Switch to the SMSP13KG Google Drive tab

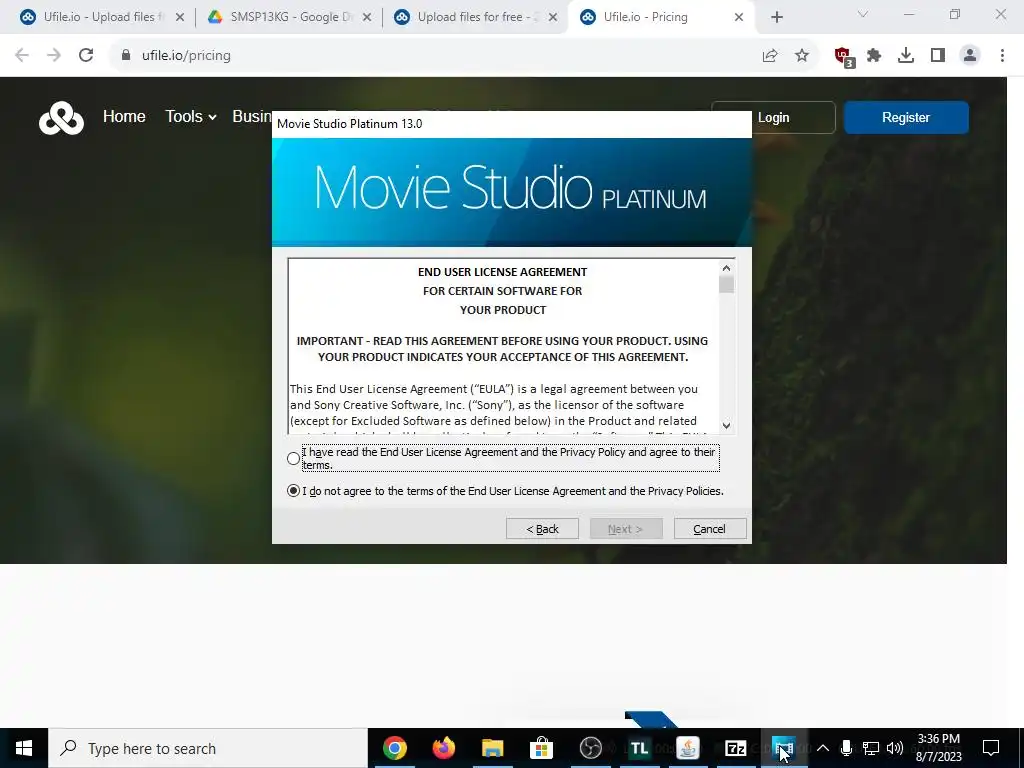(287, 17)
